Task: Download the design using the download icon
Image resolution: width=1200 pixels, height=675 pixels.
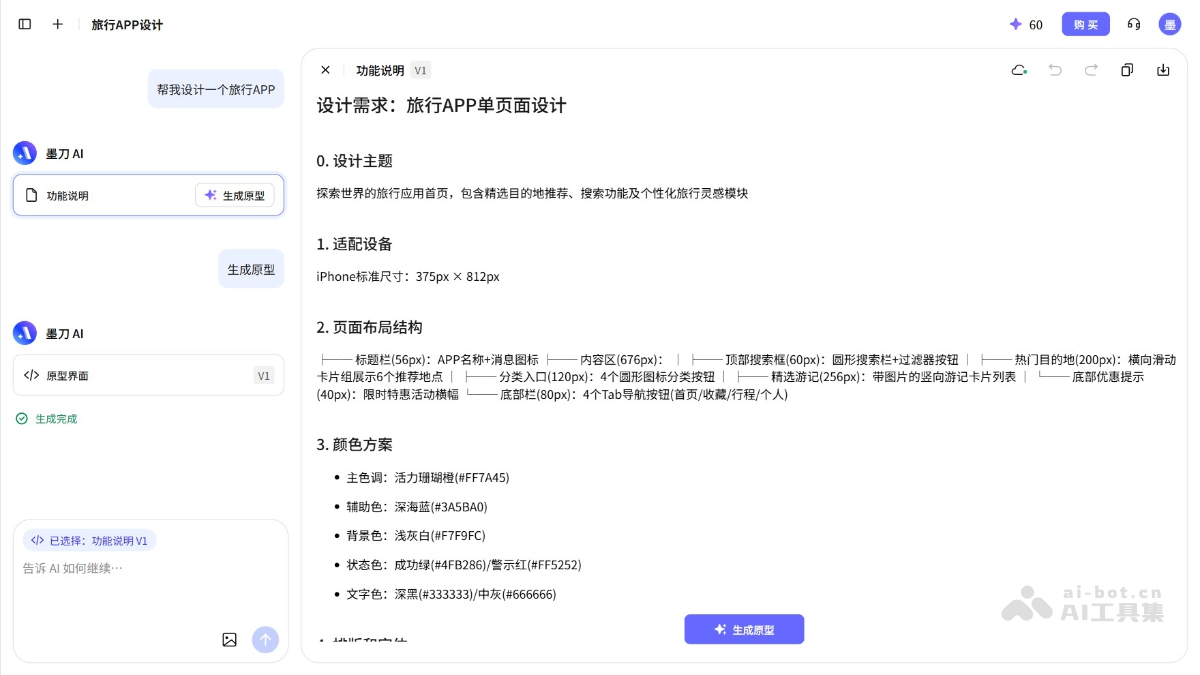Action: (x=1162, y=70)
